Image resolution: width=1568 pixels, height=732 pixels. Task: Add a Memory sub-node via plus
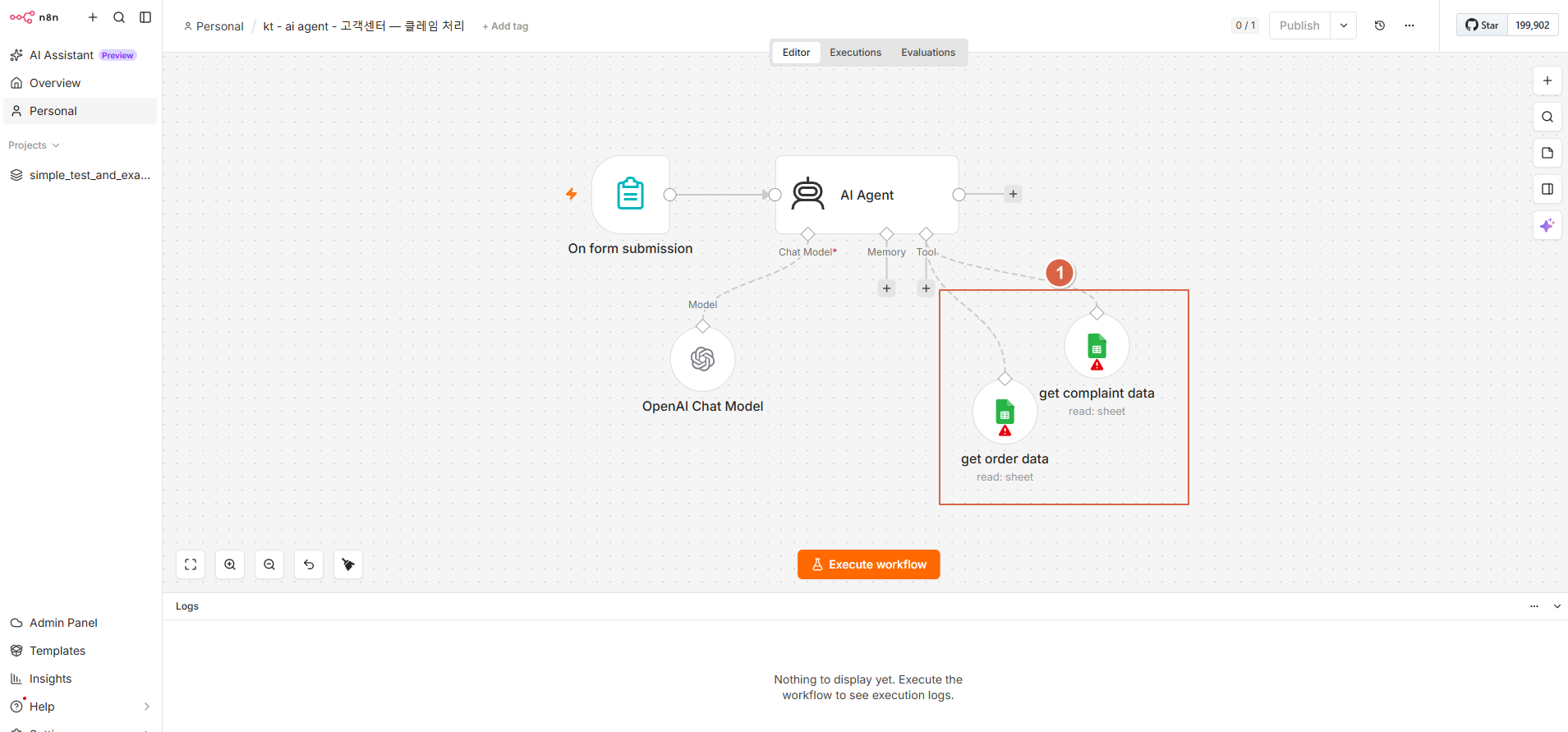point(886,288)
